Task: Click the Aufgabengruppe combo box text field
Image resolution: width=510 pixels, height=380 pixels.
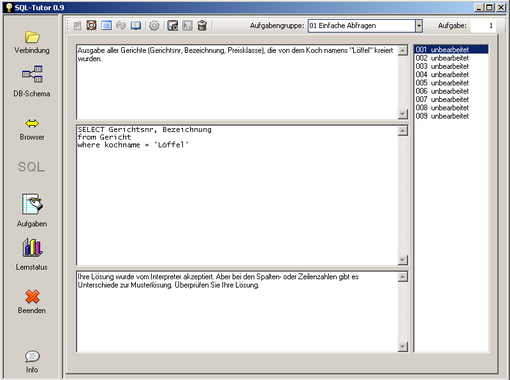Action: click(362, 26)
